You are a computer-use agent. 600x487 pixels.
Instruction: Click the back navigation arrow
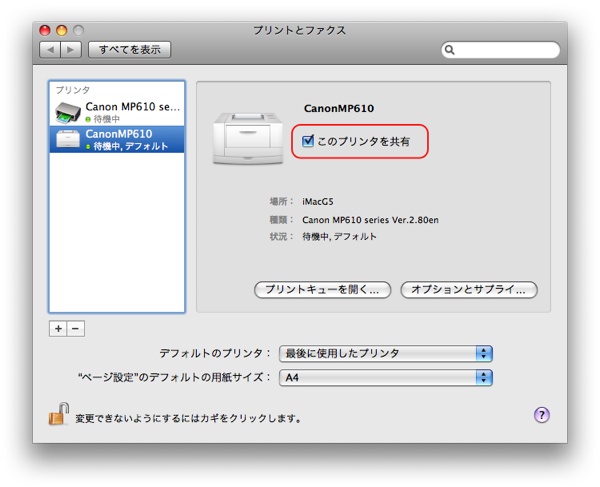pos(50,50)
